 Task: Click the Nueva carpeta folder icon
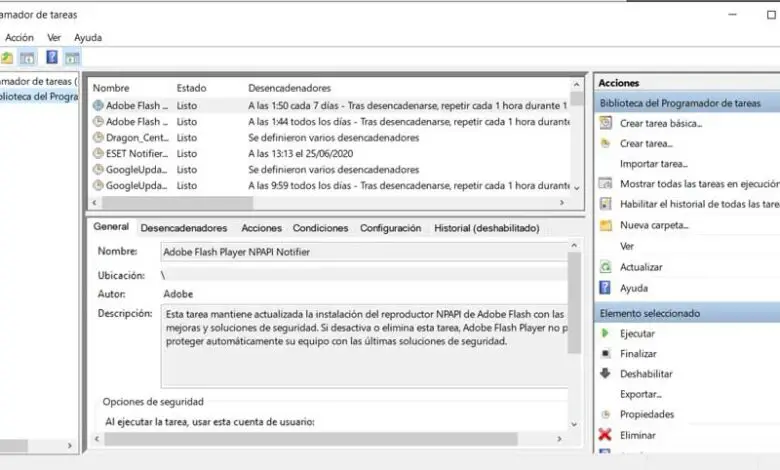coord(605,225)
